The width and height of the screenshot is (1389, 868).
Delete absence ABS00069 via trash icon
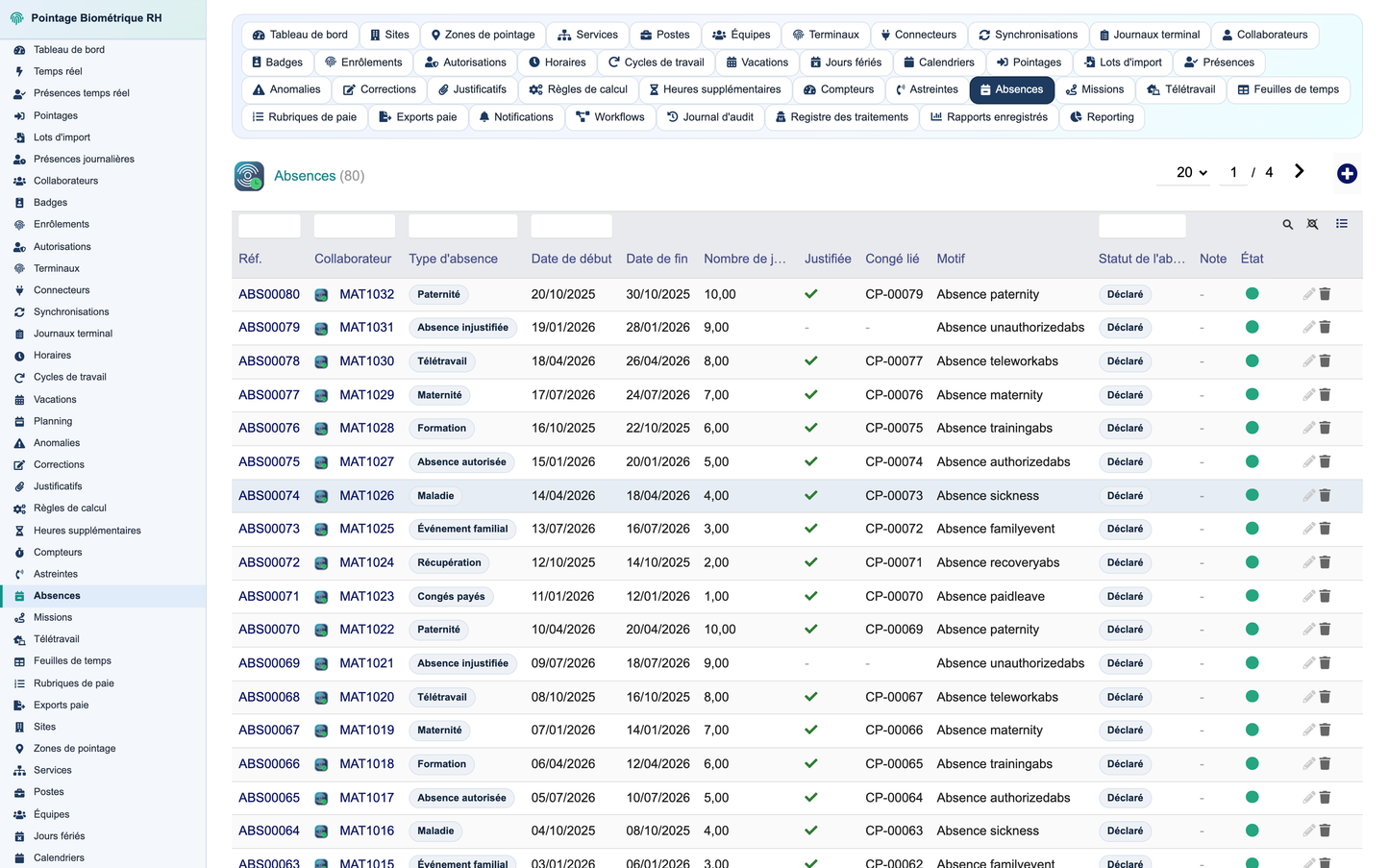[1325, 663]
